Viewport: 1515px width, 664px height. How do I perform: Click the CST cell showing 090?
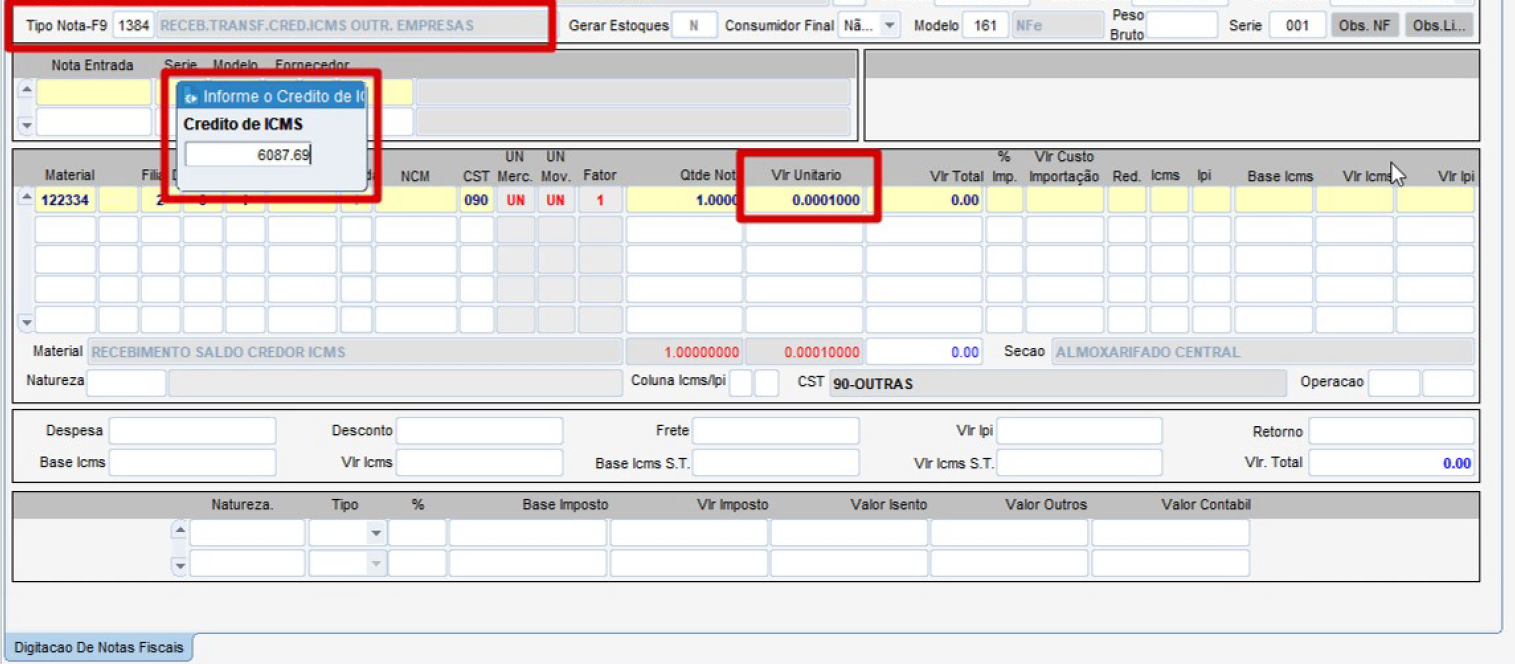point(476,200)
